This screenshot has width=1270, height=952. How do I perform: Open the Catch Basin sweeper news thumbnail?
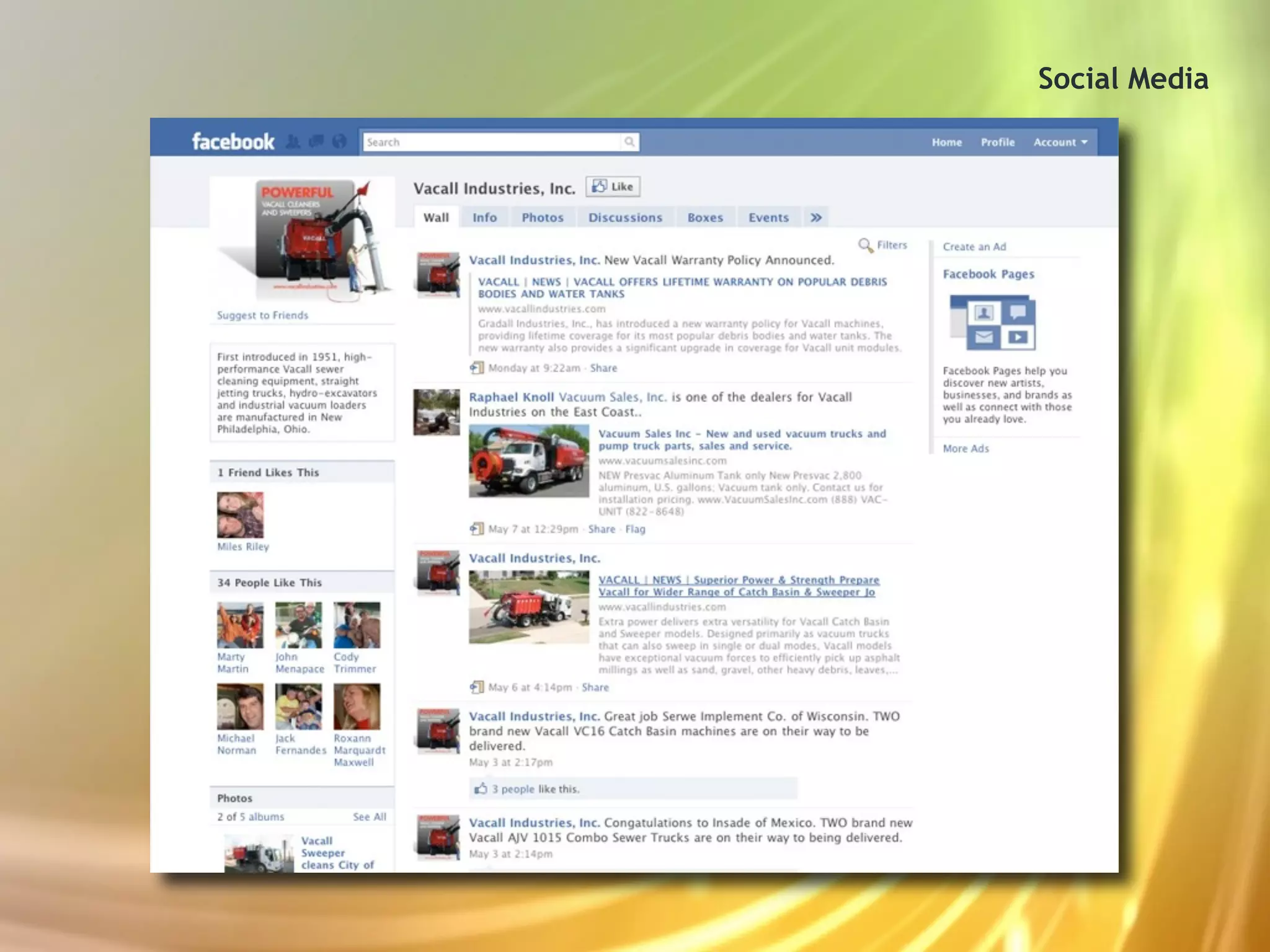[529, 607]
